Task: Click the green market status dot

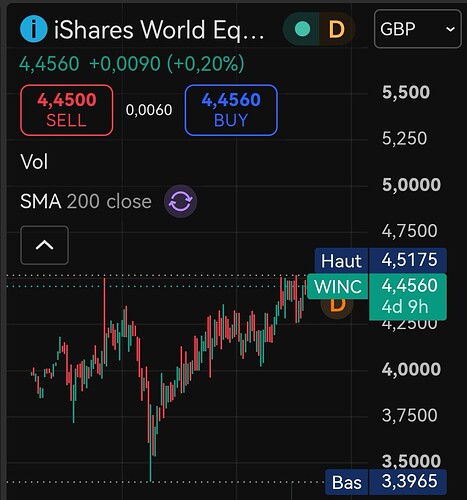Action: pos(302,29)
